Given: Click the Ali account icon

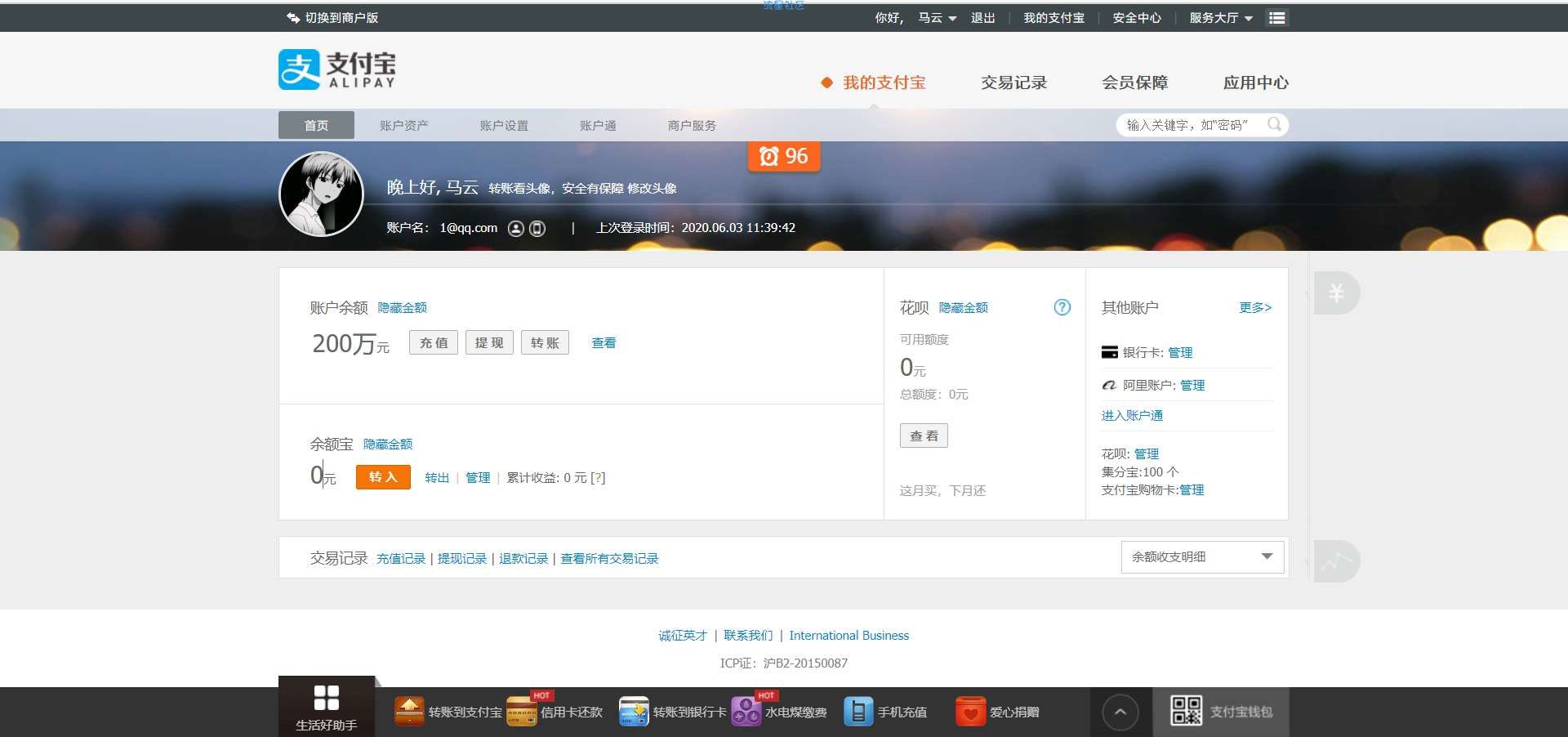Looking at the screenshot, I should click(x=1110, y=385).
